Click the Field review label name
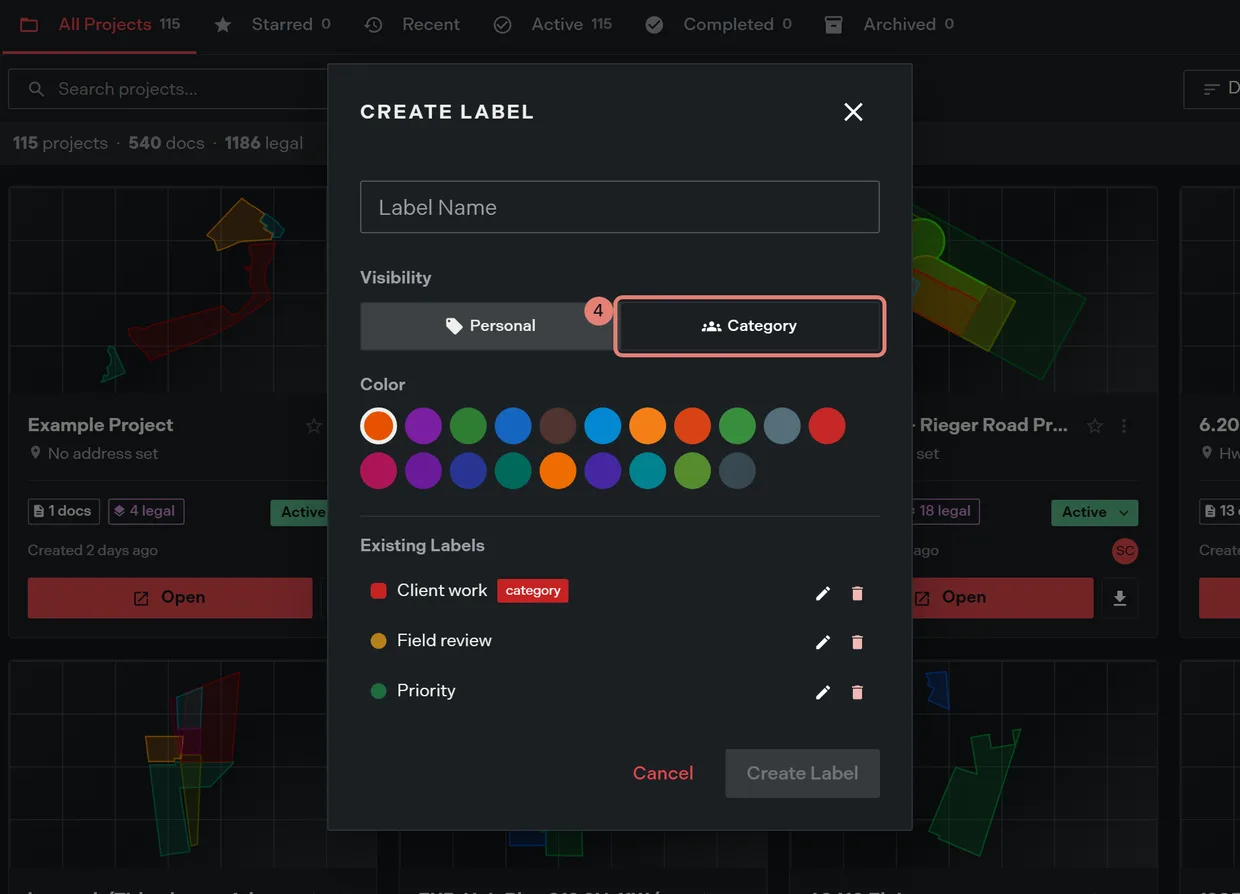 (x=444, y=640)
